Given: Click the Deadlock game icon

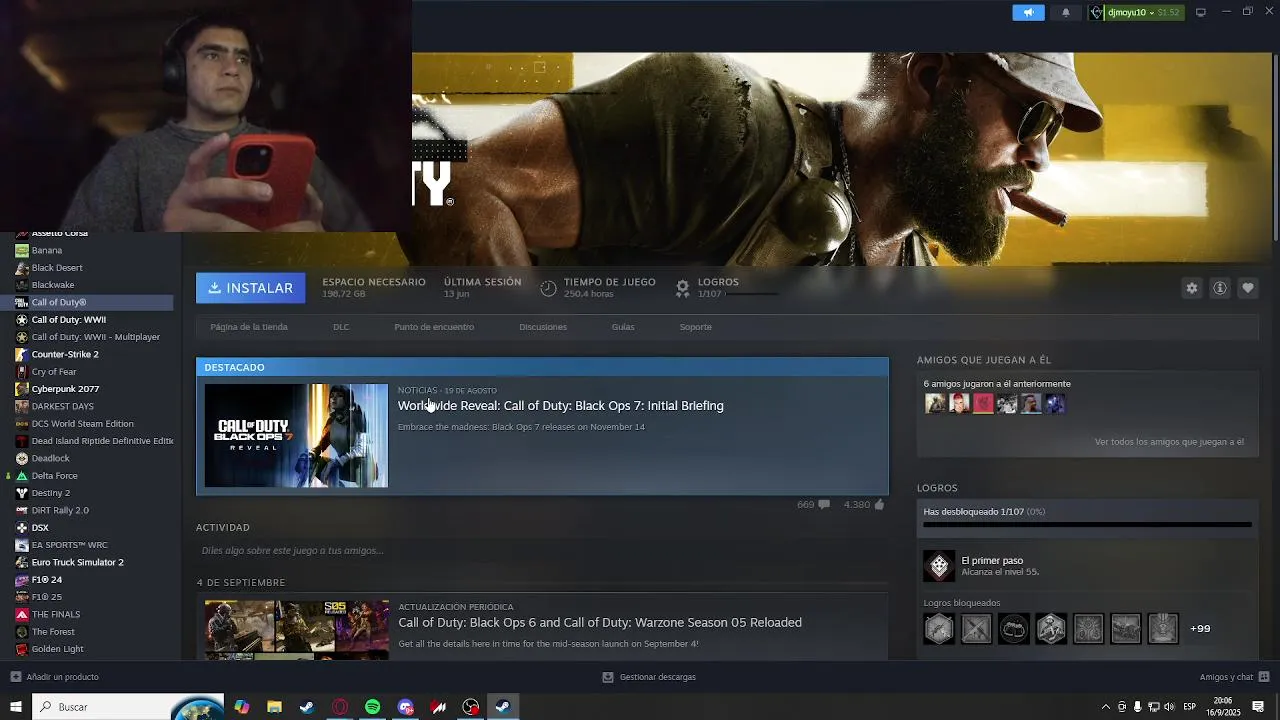Looking at the screenshot, I should [x=22, y=458].
